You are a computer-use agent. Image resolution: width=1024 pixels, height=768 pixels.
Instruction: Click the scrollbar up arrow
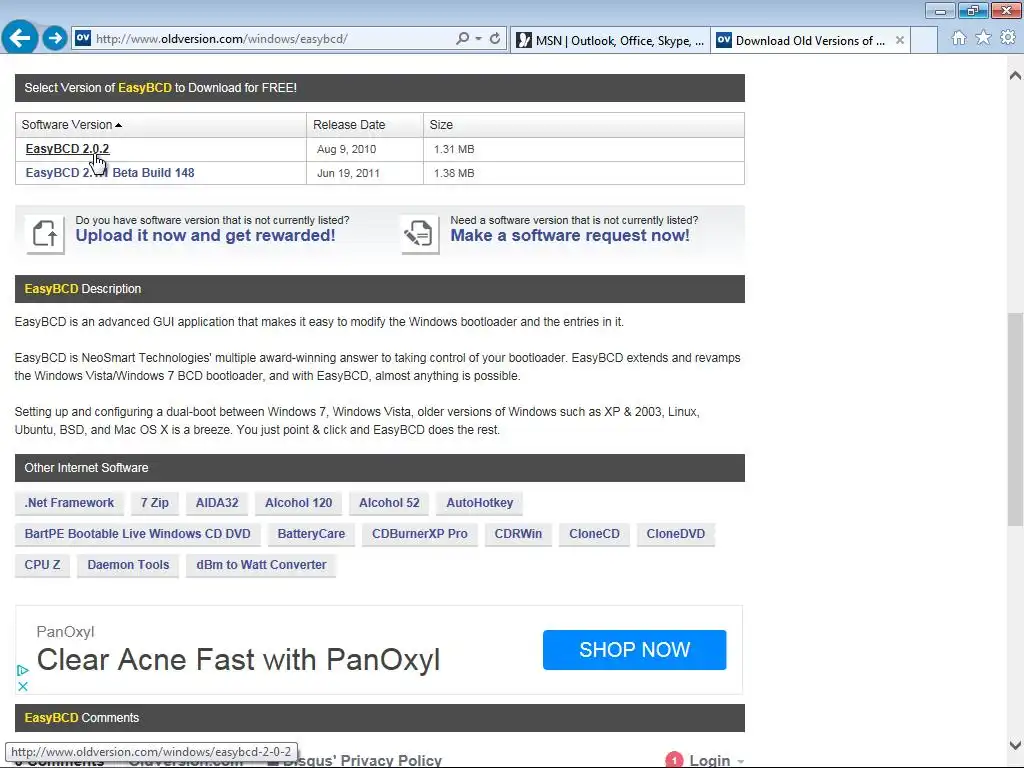pos(1015,75)
